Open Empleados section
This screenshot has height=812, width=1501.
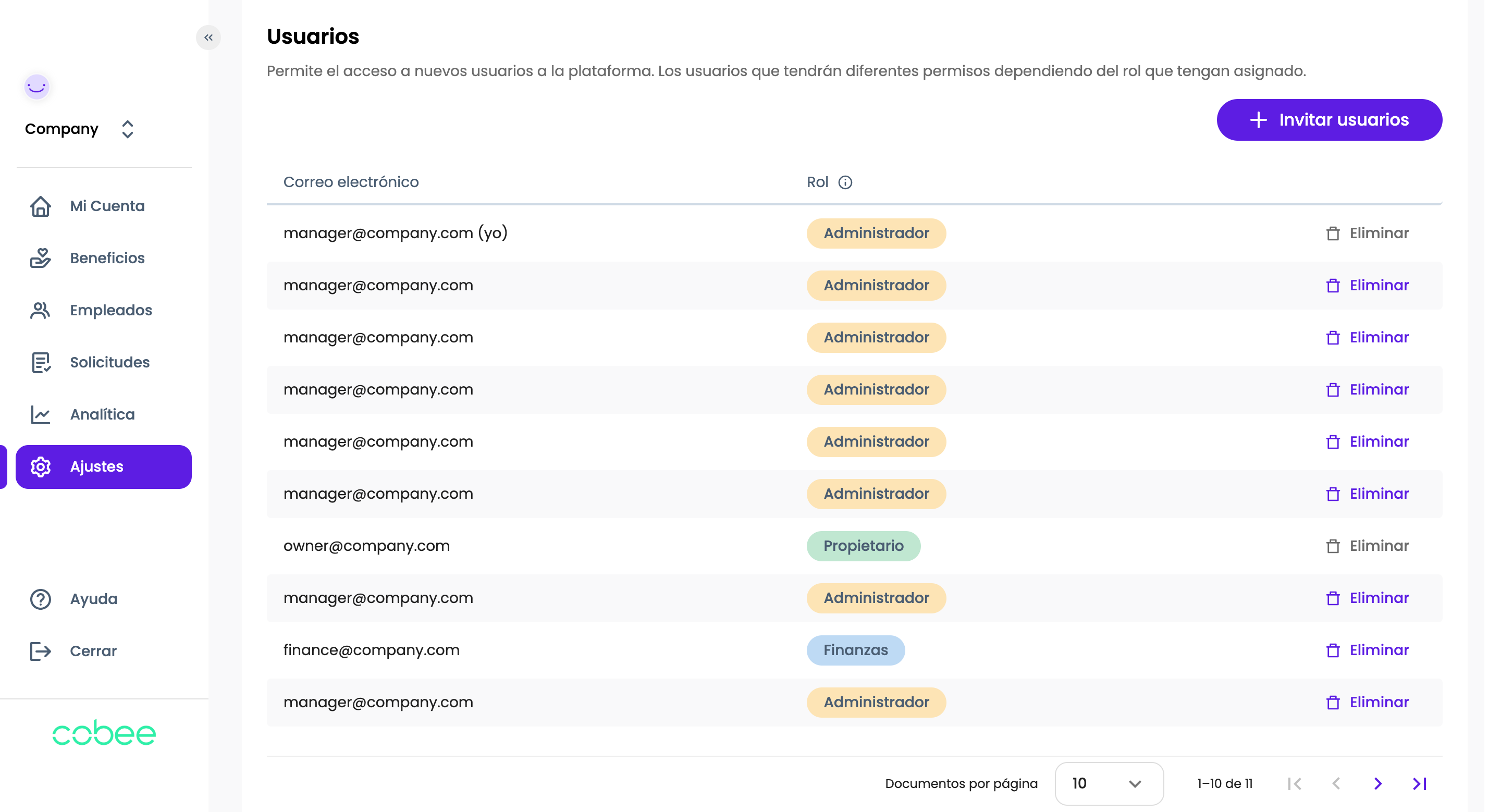point(110,310)
